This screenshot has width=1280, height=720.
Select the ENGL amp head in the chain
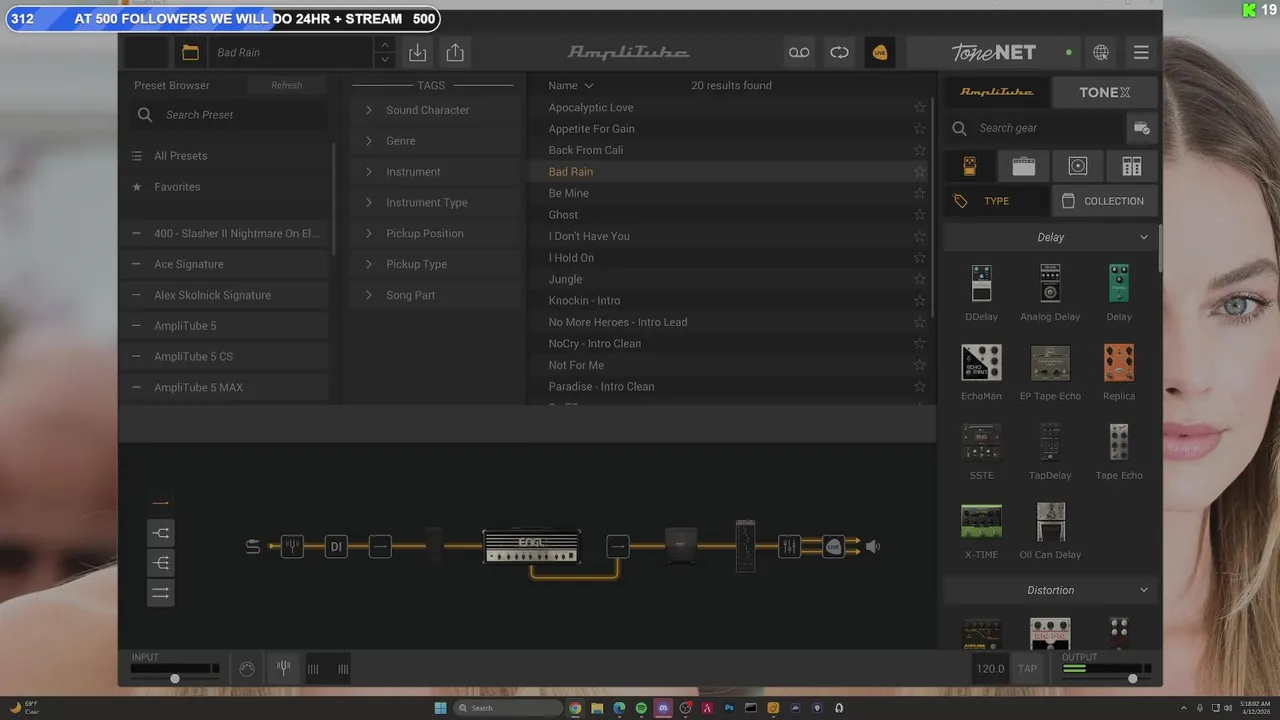pyautogui.click(x=531, y=546)
